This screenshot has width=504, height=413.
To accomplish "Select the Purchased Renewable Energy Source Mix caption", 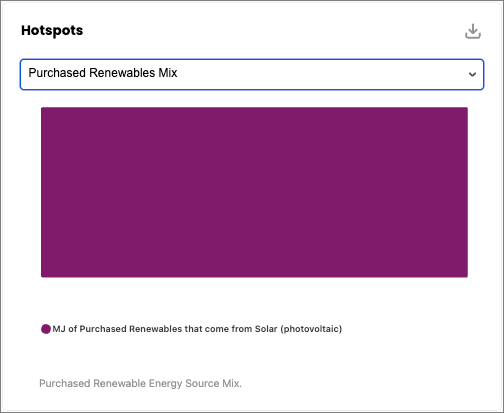I will (x=140, y=383).
